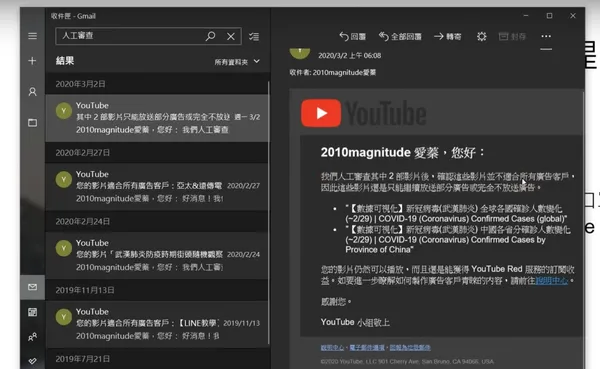This screenshot has width=600, height=369.
Task: Select the 2019年11月13日 date group header
Action: click(157, 290)
